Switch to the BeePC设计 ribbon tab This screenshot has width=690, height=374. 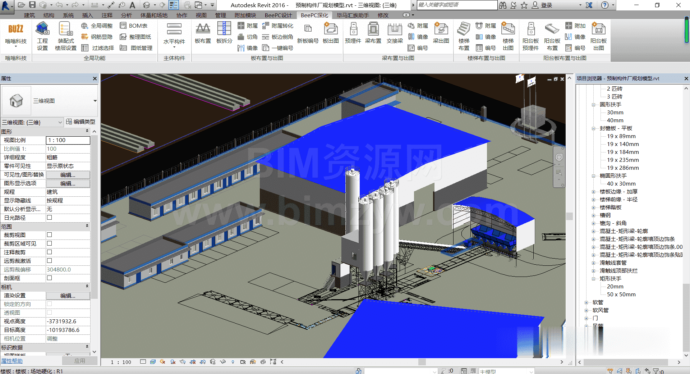pyautogui.click(x=278, y=15)
